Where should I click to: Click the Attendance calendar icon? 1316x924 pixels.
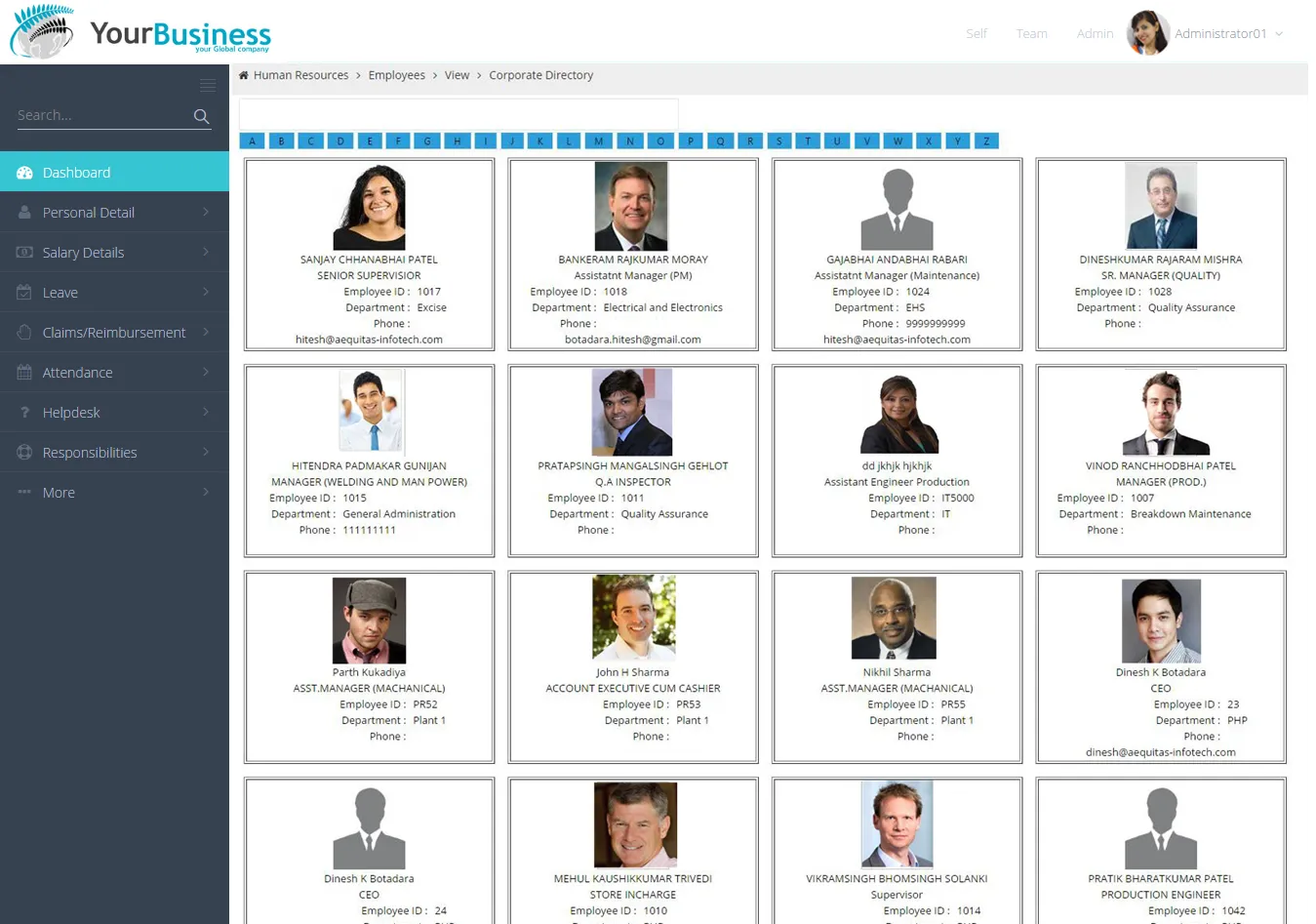pos(24,373)
